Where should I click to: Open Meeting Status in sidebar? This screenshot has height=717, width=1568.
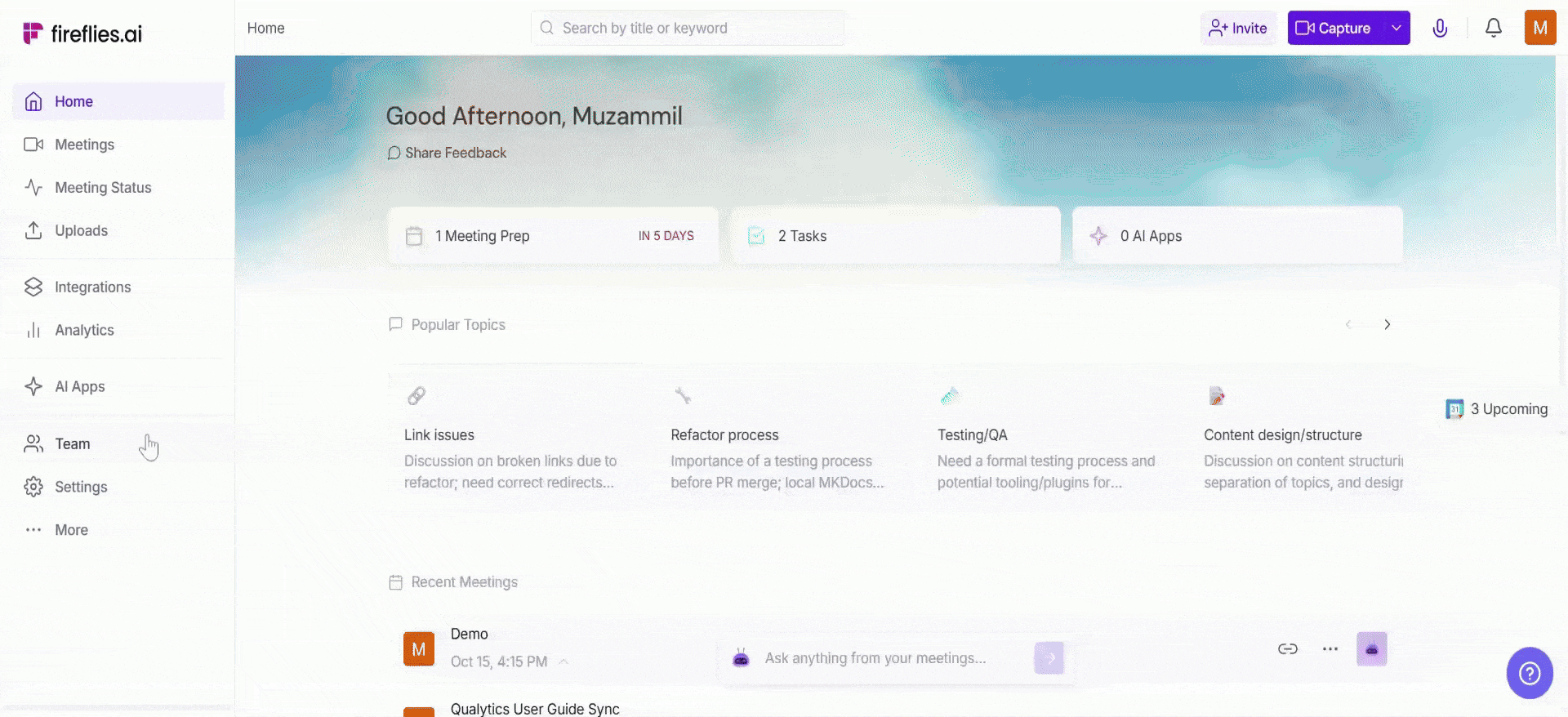tap(118, 188)
